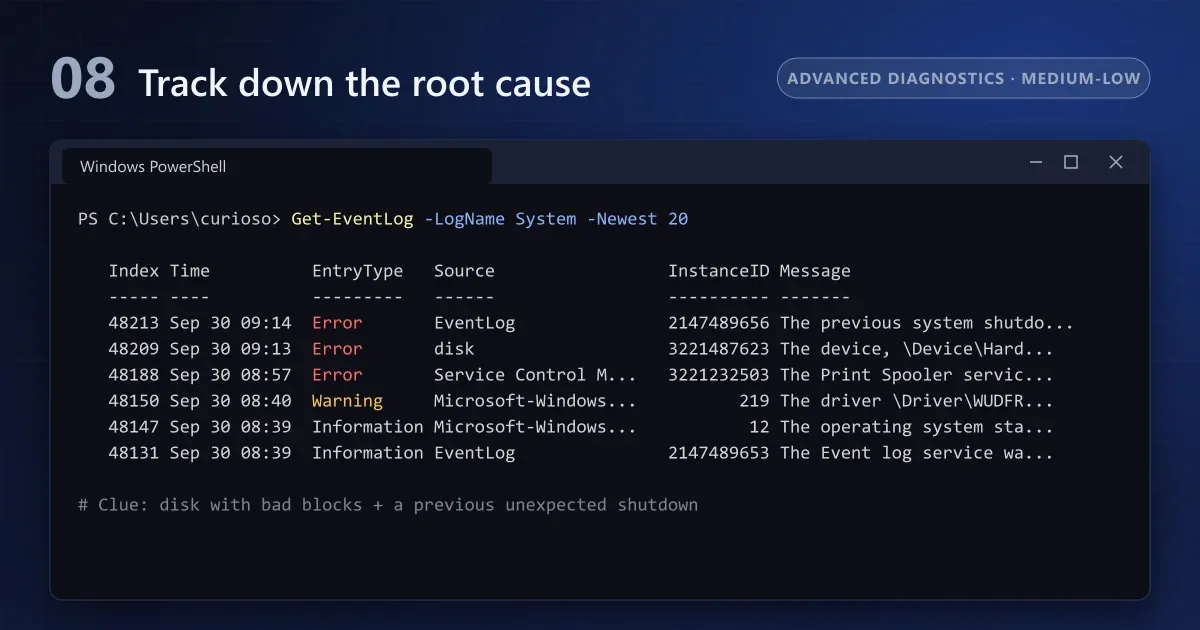Click InstanceID 3221232503
The image size is (1200, 630).
click(x=718, y=375)
